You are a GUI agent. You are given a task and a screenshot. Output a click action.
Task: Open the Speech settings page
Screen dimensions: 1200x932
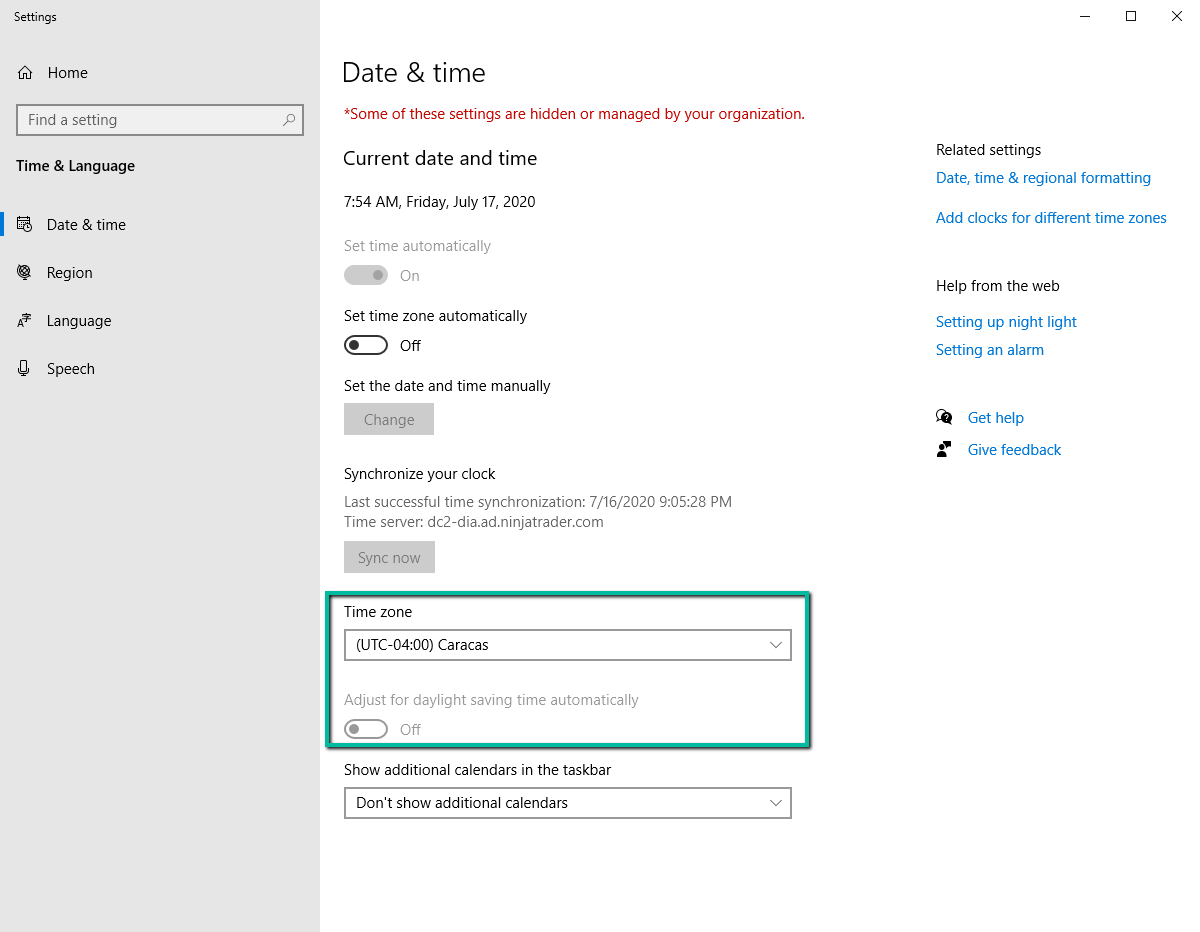(71, 369)
